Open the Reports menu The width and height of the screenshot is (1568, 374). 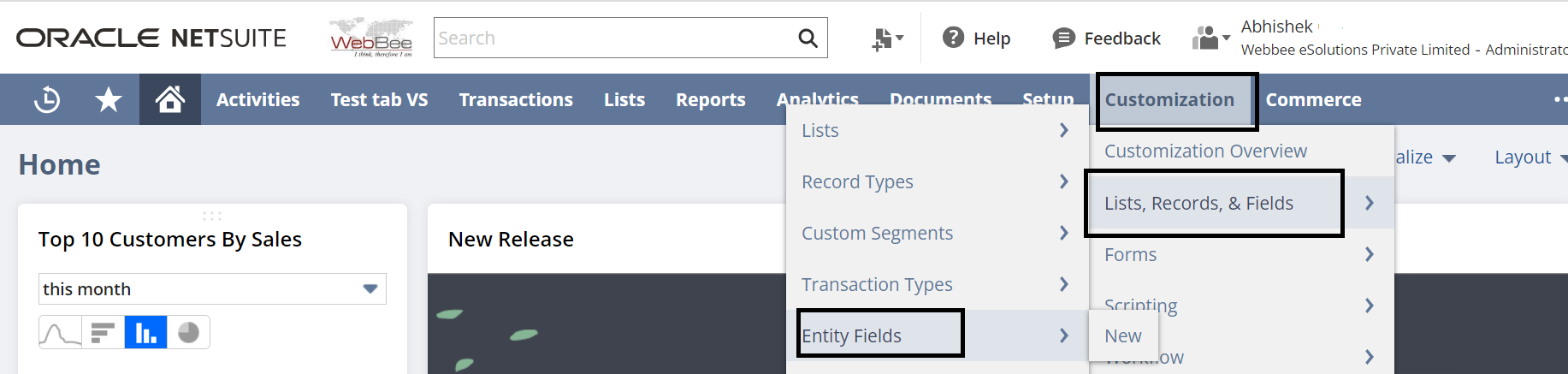711,99
